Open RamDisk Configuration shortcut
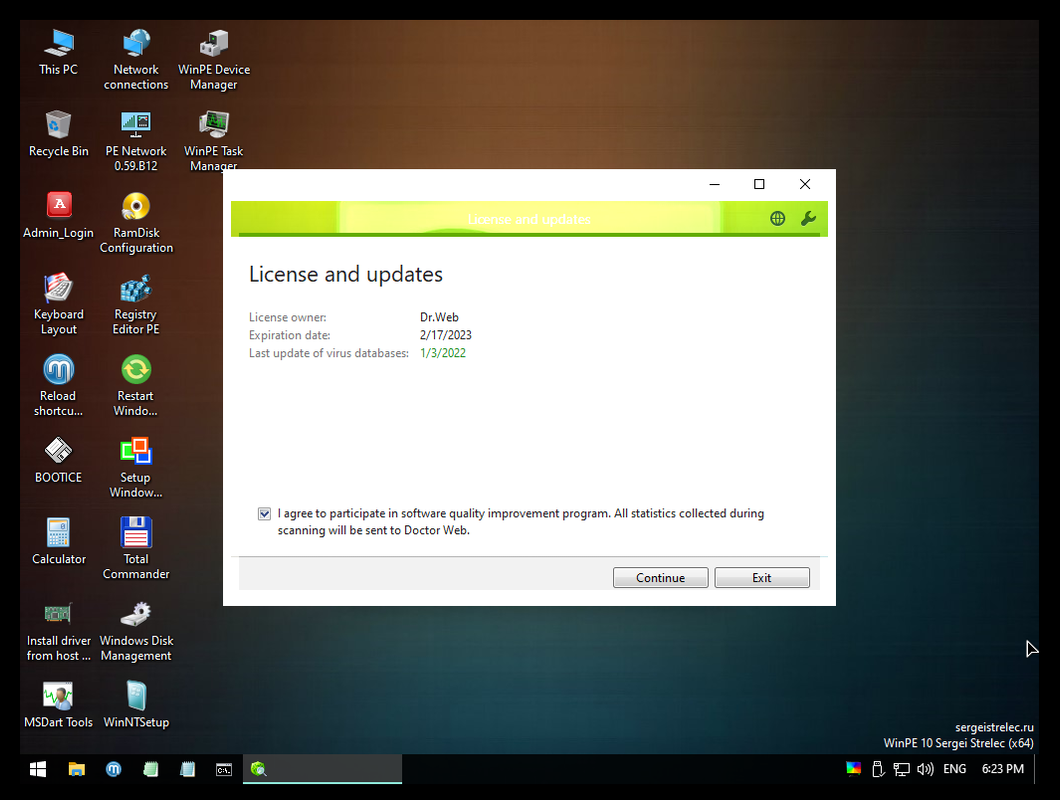This screenshot has height=800, width=1060. click(136, 222)
